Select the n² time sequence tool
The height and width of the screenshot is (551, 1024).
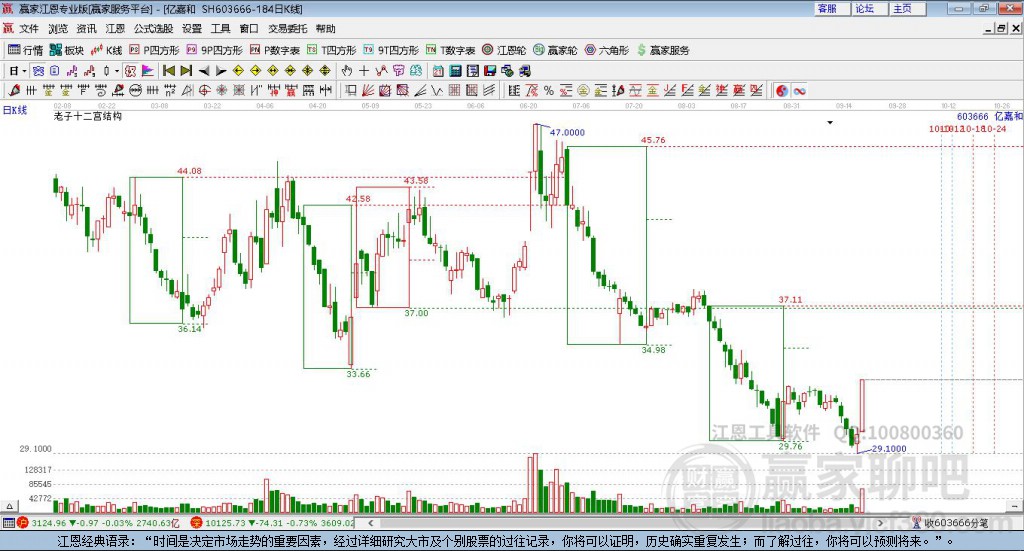click(170, 91)
